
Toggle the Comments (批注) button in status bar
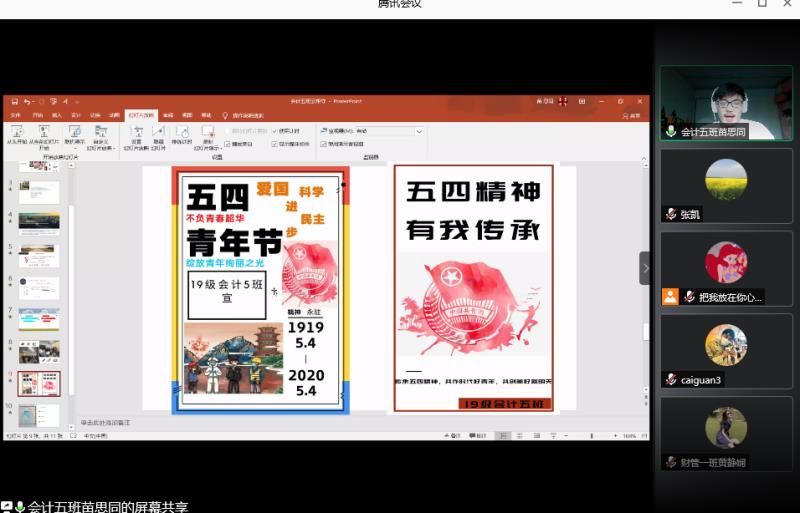point(478,436)
